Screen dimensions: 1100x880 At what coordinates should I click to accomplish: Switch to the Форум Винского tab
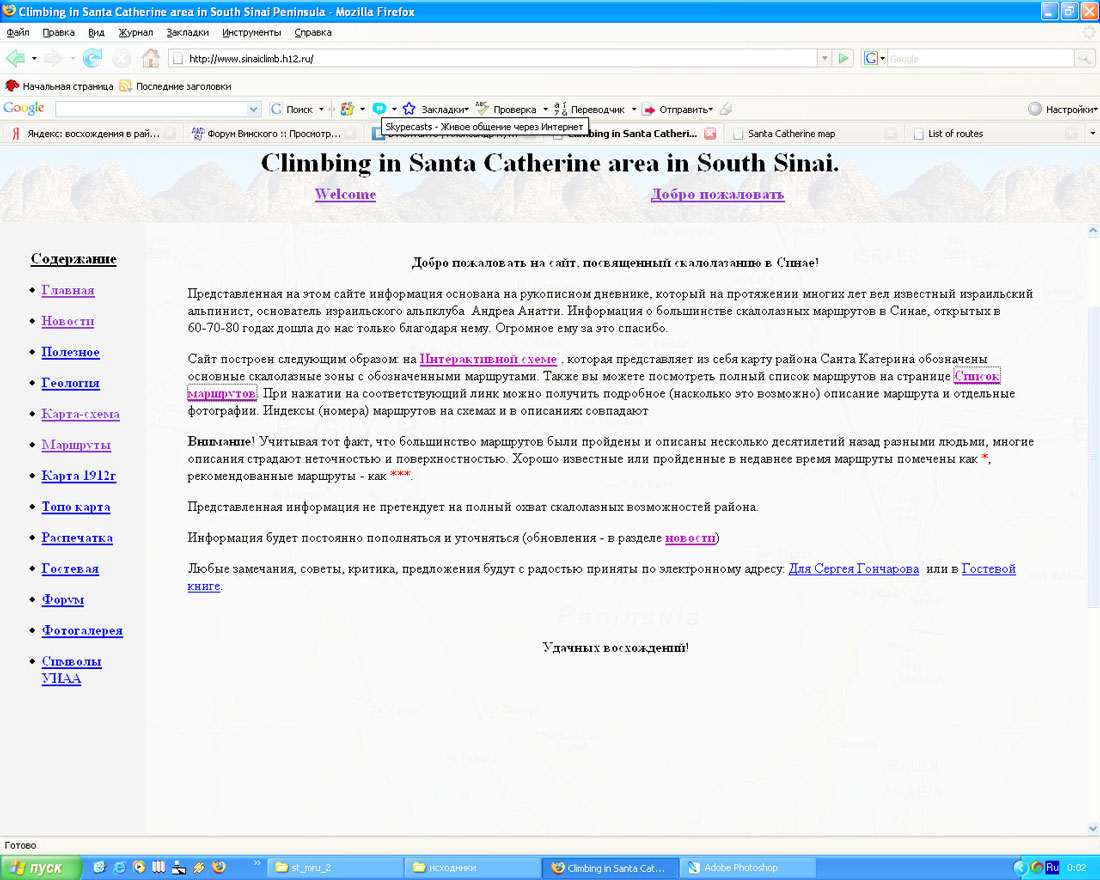pos(274,133)
